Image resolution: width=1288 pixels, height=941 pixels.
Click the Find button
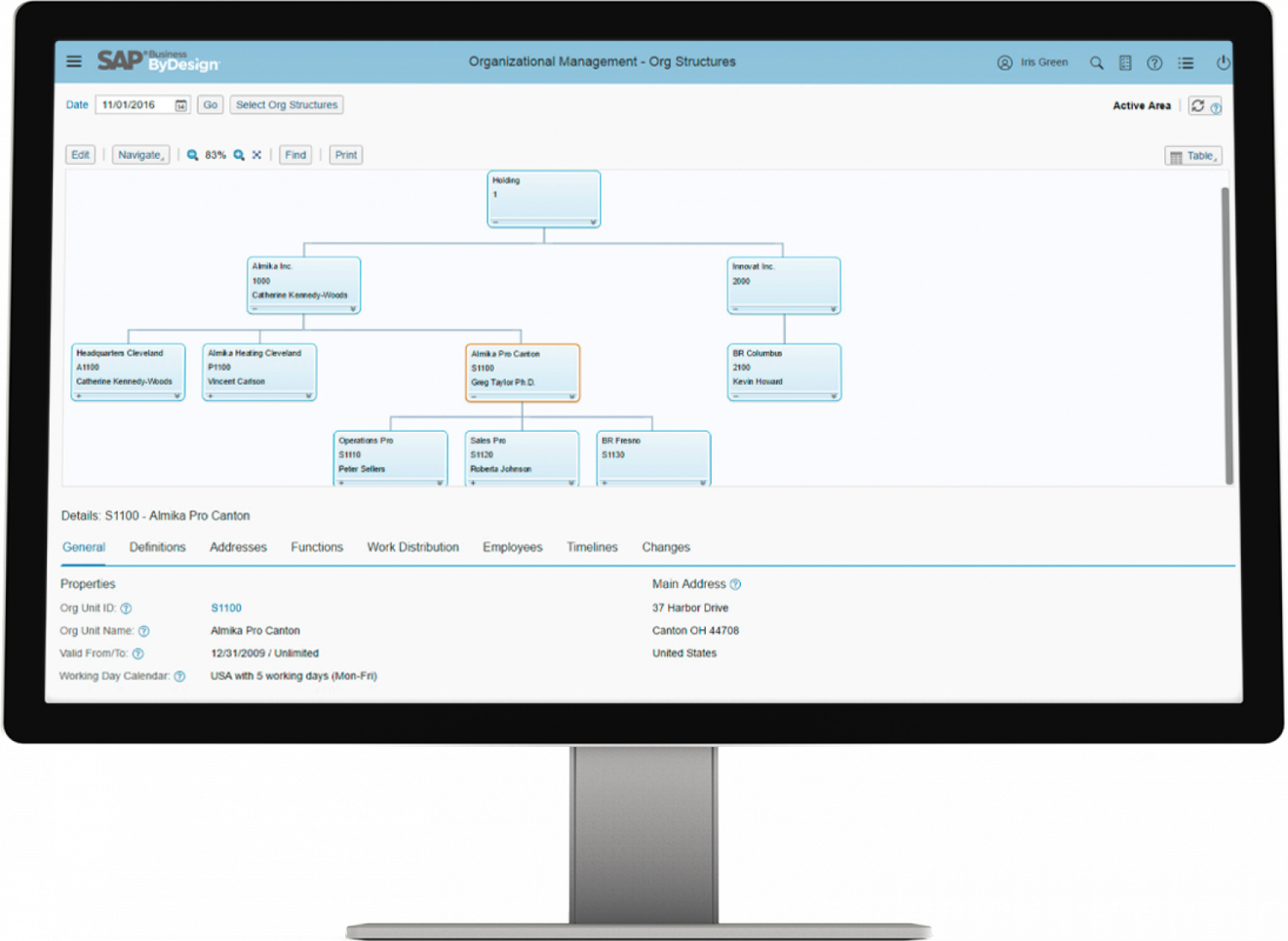click(295, 155)
